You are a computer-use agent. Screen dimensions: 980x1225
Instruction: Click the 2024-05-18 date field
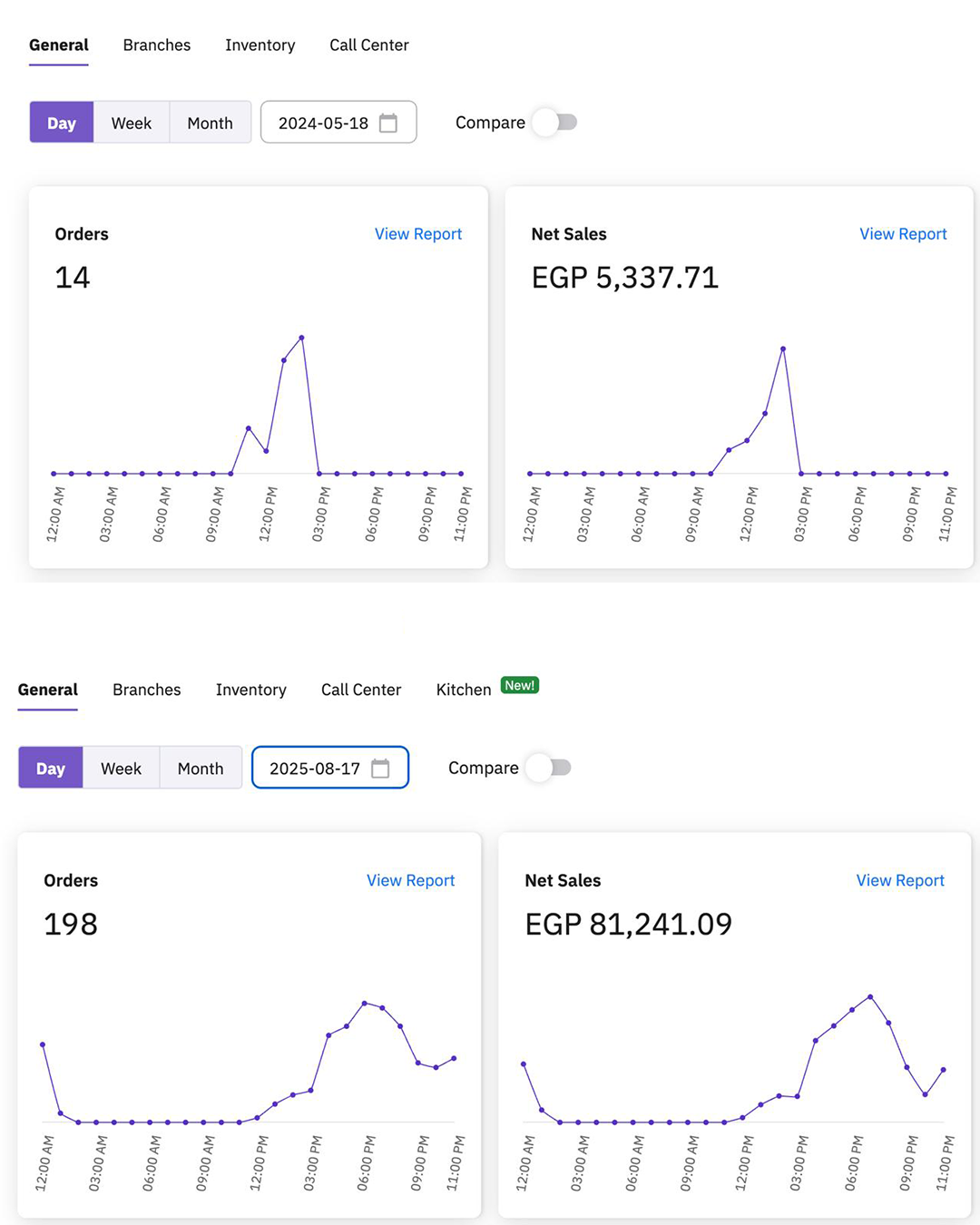coord(338,122)
